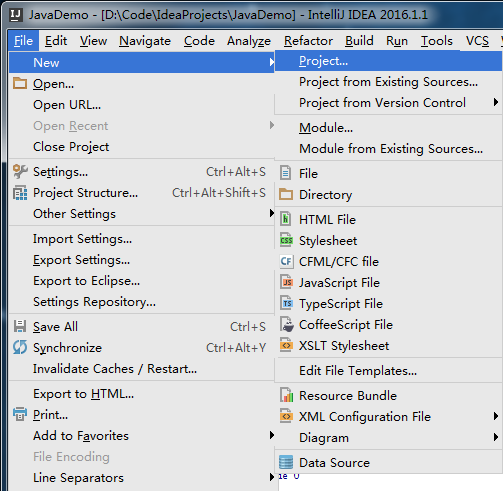Open the Build menu
Image resolution: width=503 pixels, height=491 pixels.
pyautogui.click(x=359, y=41)
